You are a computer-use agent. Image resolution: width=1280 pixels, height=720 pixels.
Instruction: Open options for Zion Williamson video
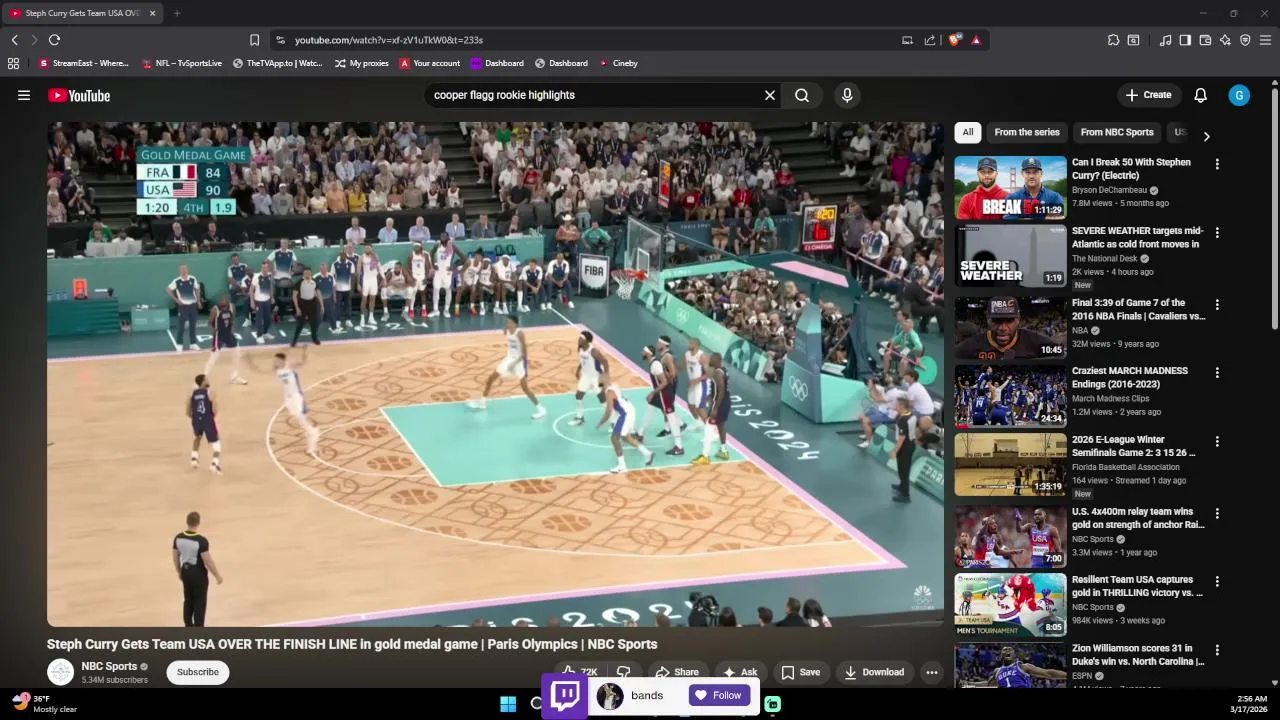[1217, 650]
